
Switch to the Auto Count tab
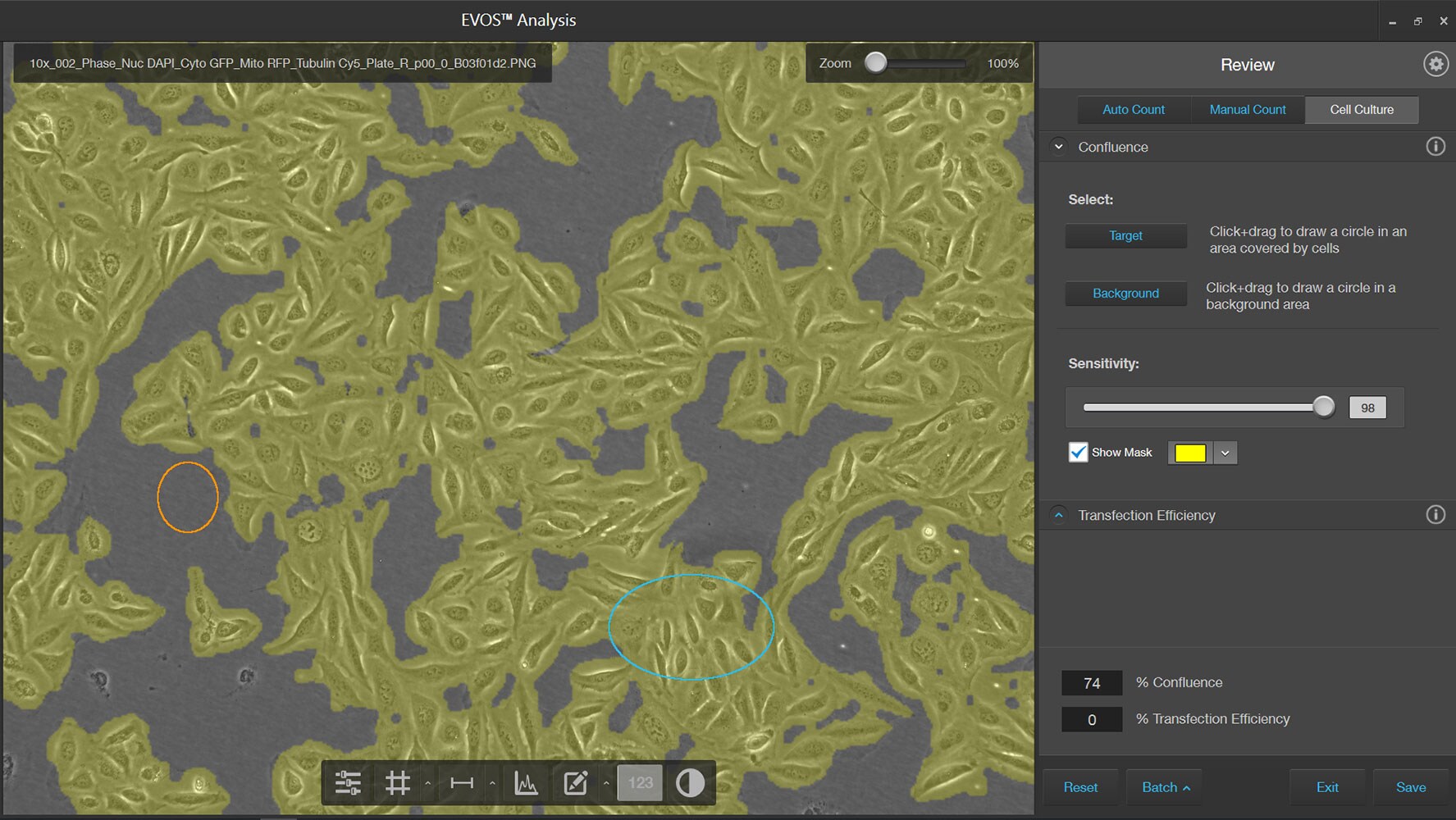tap(1133, 110)
